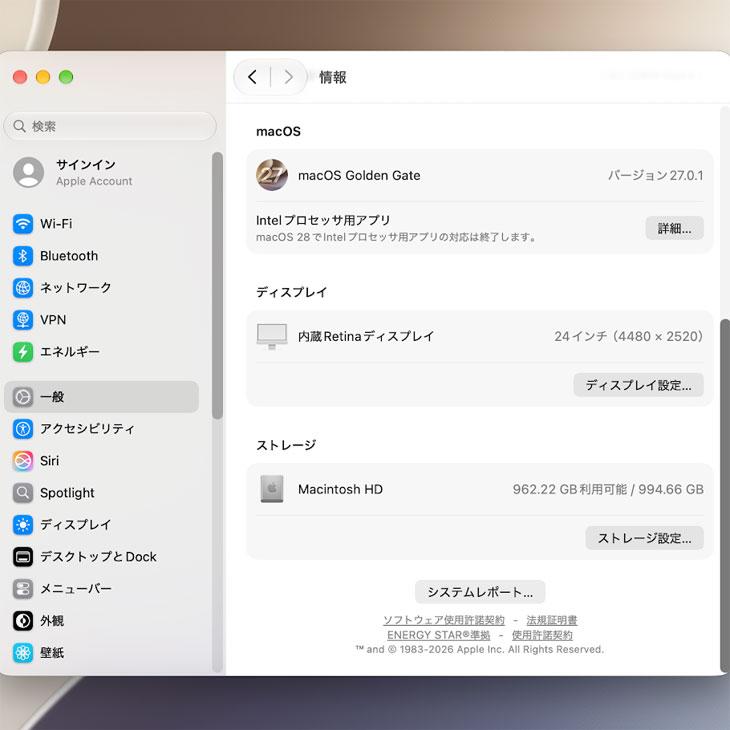Click 24インチ (4480 × 2520) text
The width and height of the screenshot is (730, 730).
(629, 336)
